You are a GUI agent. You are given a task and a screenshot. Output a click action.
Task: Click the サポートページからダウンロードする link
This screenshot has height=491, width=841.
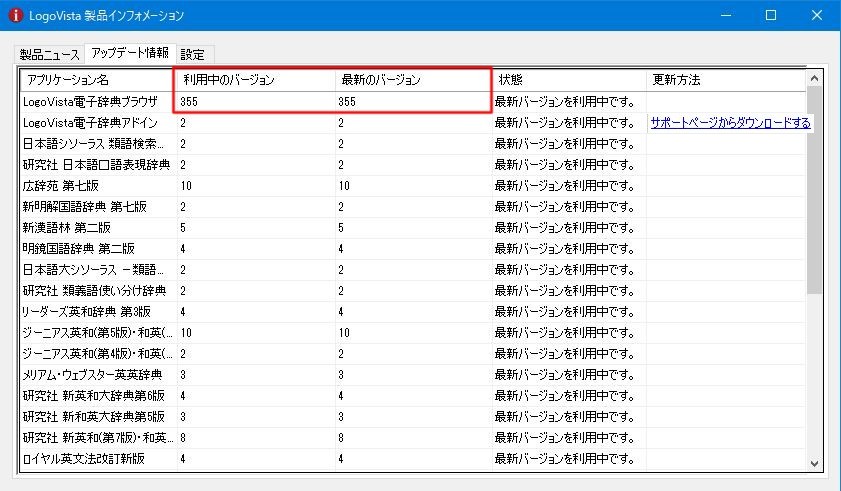coord(730,123)
